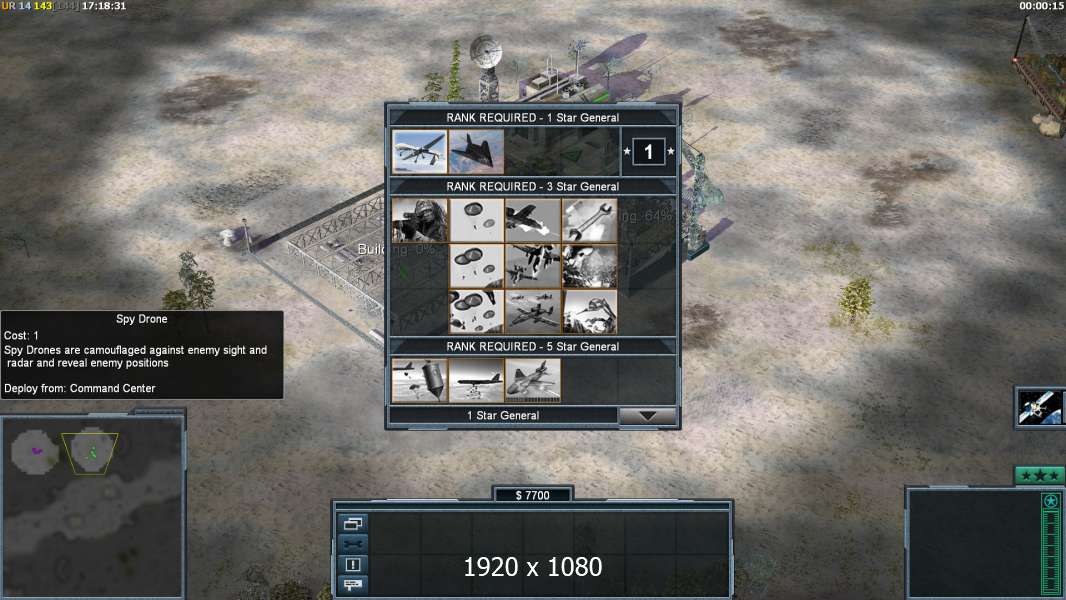Pick the first Paradrop parachute icon

click(476, 220)
